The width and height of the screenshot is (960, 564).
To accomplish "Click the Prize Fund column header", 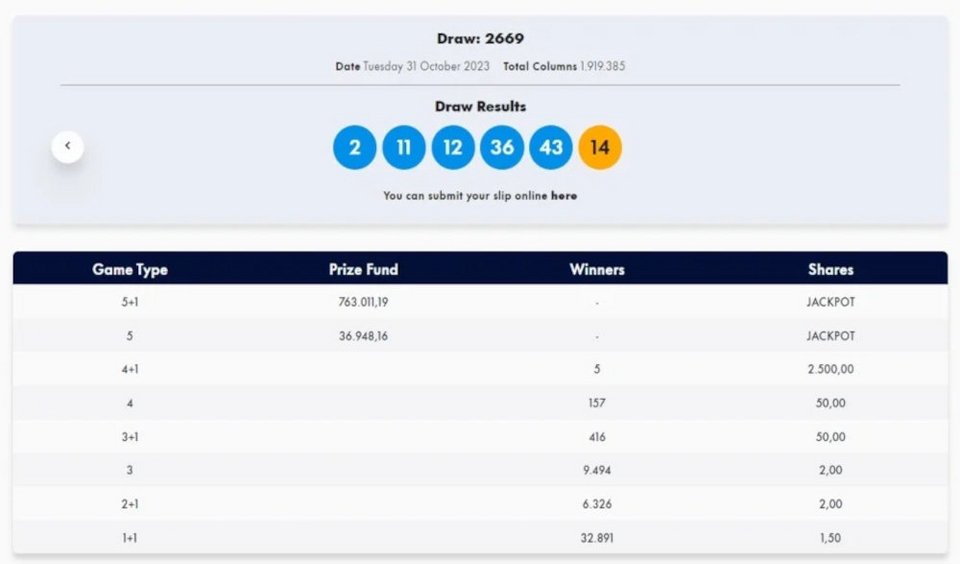I will click(364, 269).
